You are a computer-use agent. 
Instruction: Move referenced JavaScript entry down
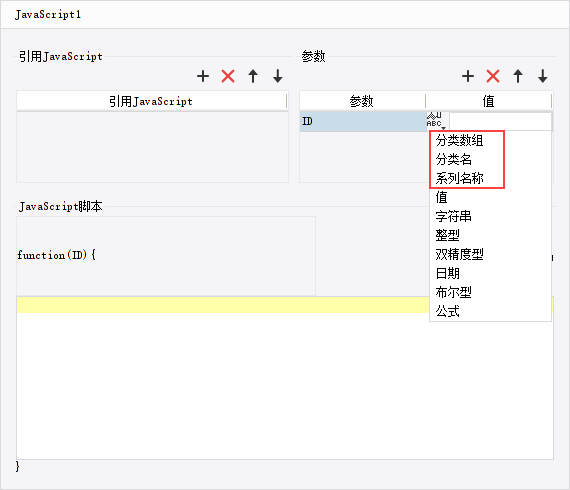click(x=278, y=76)
